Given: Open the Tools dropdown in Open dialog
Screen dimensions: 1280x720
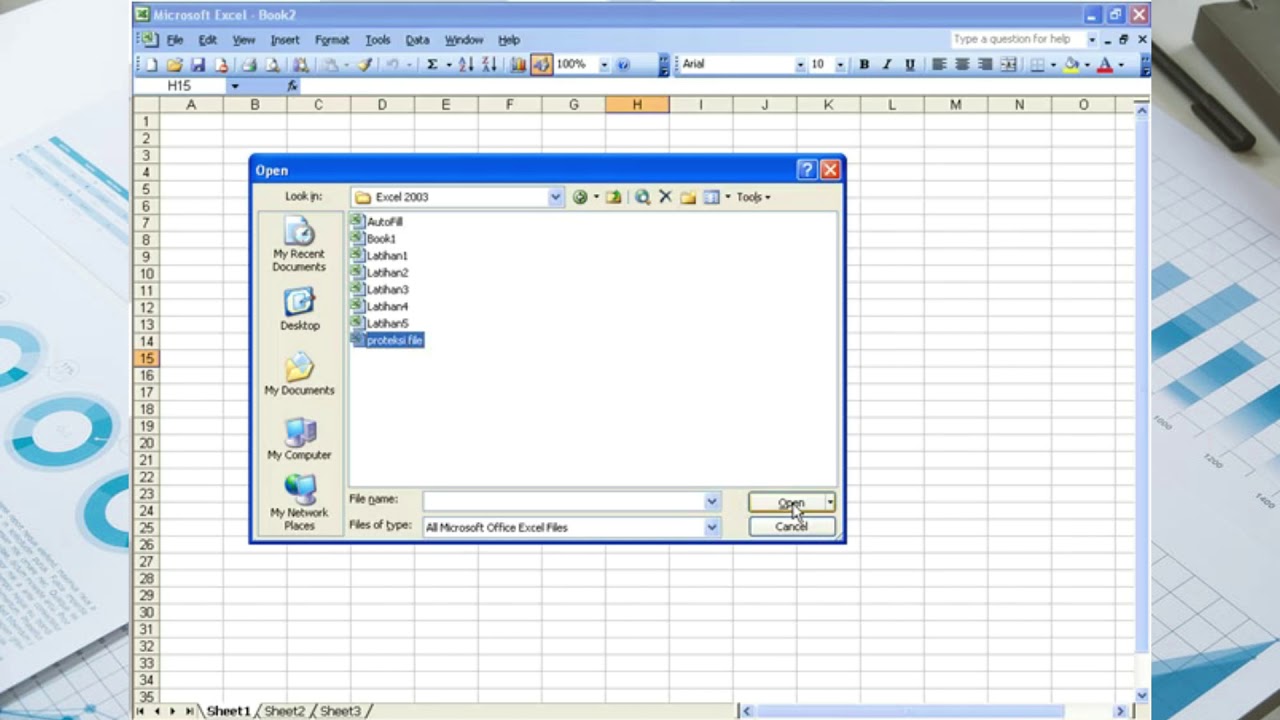Looking at the screenshot, I should tap(753, 197).
